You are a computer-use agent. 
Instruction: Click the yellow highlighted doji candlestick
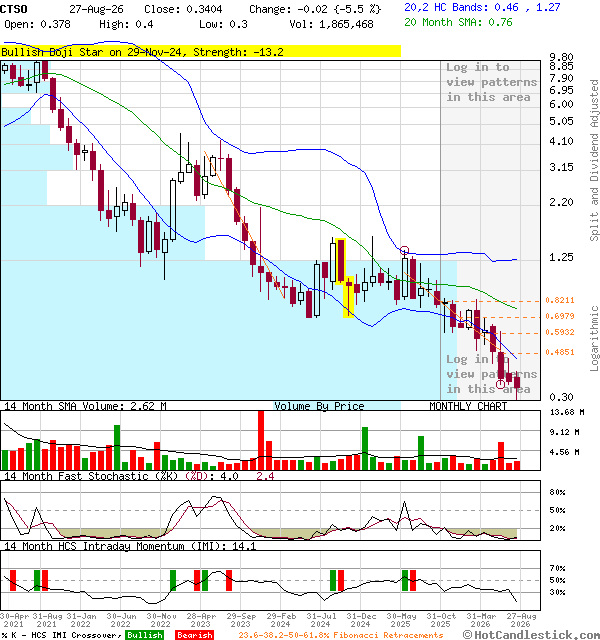click(349, 296)
